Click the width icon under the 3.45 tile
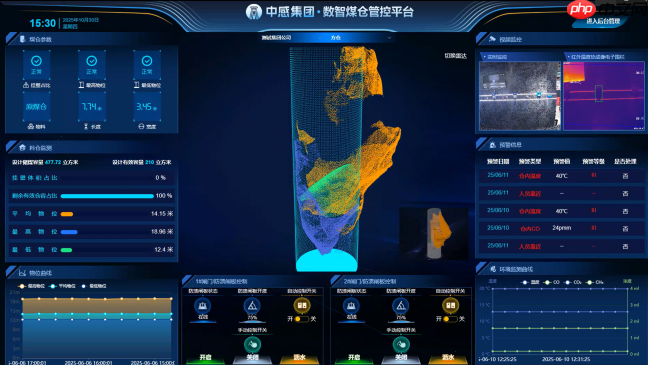The height and width of the screenshot is (365, 648). [x=141, y=126]
